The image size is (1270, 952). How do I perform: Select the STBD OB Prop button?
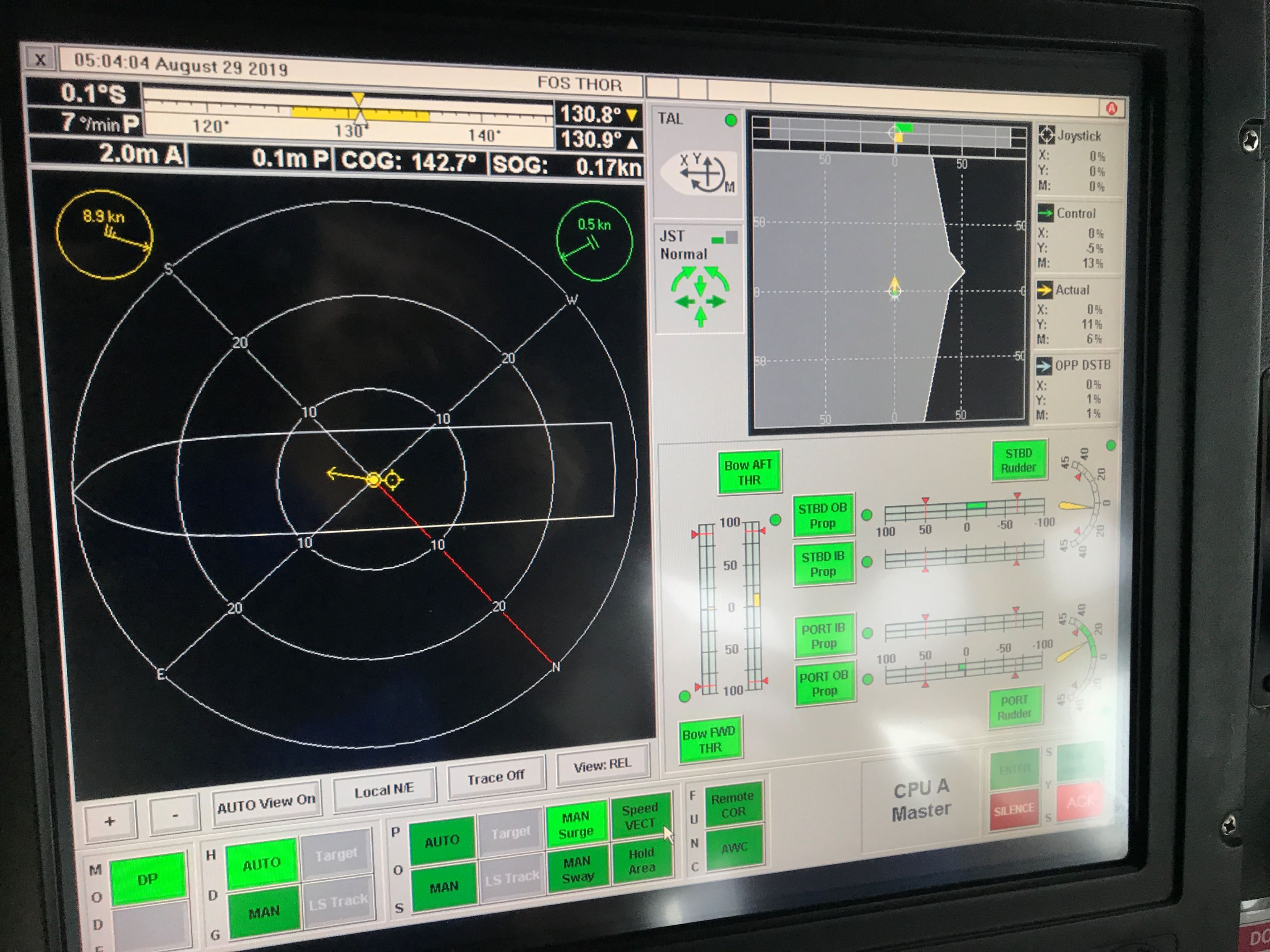823,515
